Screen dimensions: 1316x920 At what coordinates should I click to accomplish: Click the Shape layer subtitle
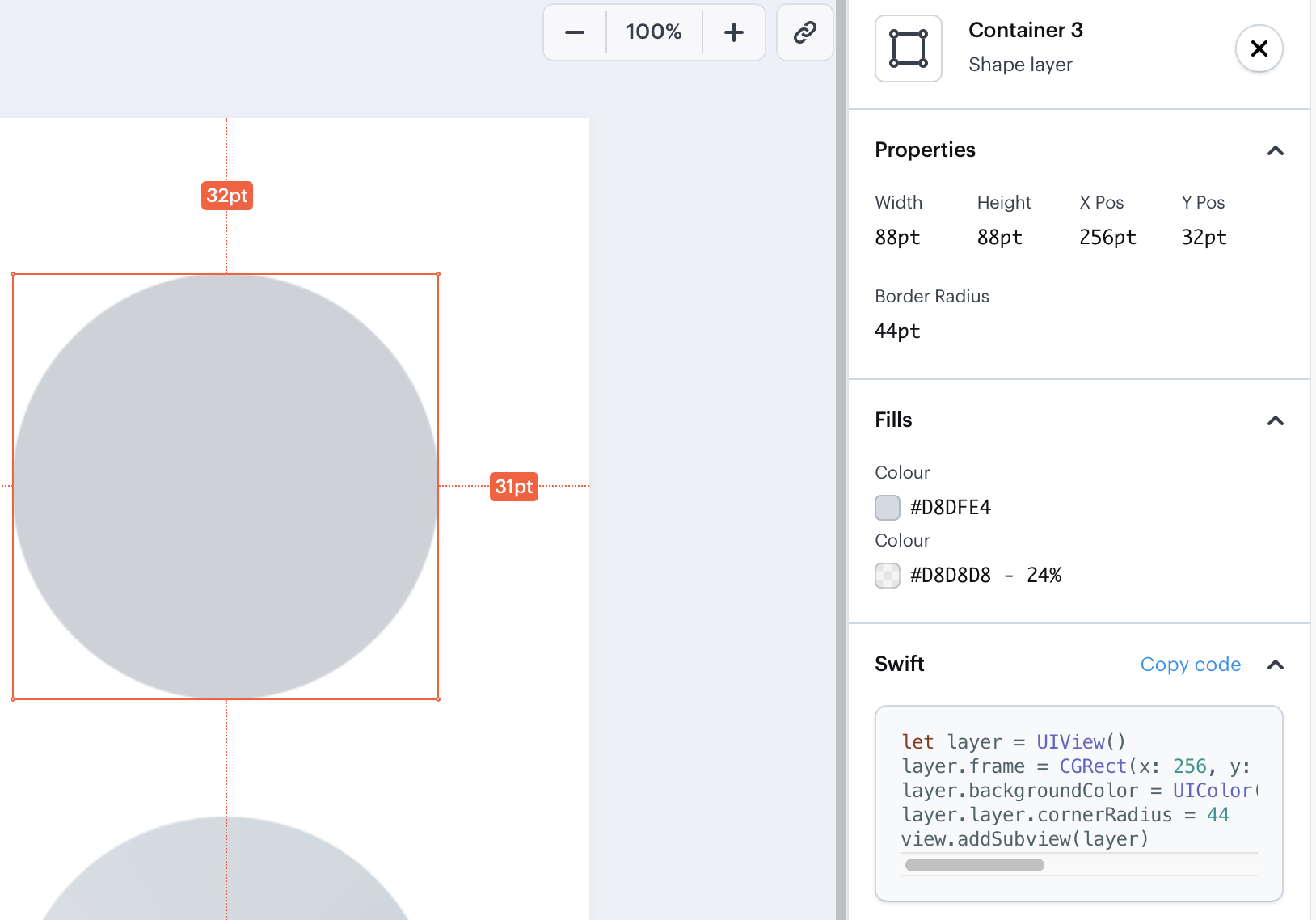click(1020, 65)
